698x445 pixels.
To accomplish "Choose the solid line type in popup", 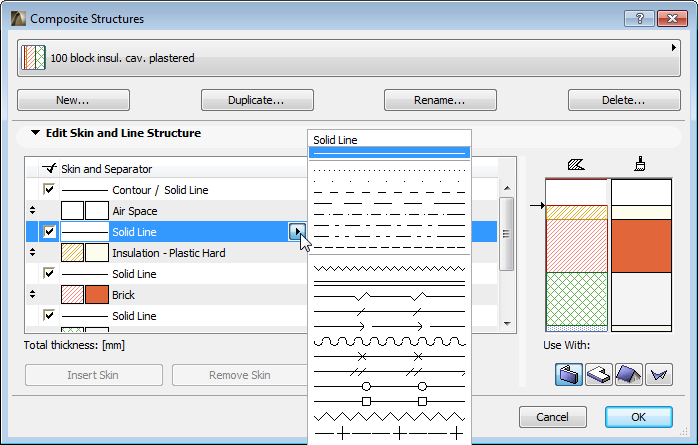I will coord(390,153).
